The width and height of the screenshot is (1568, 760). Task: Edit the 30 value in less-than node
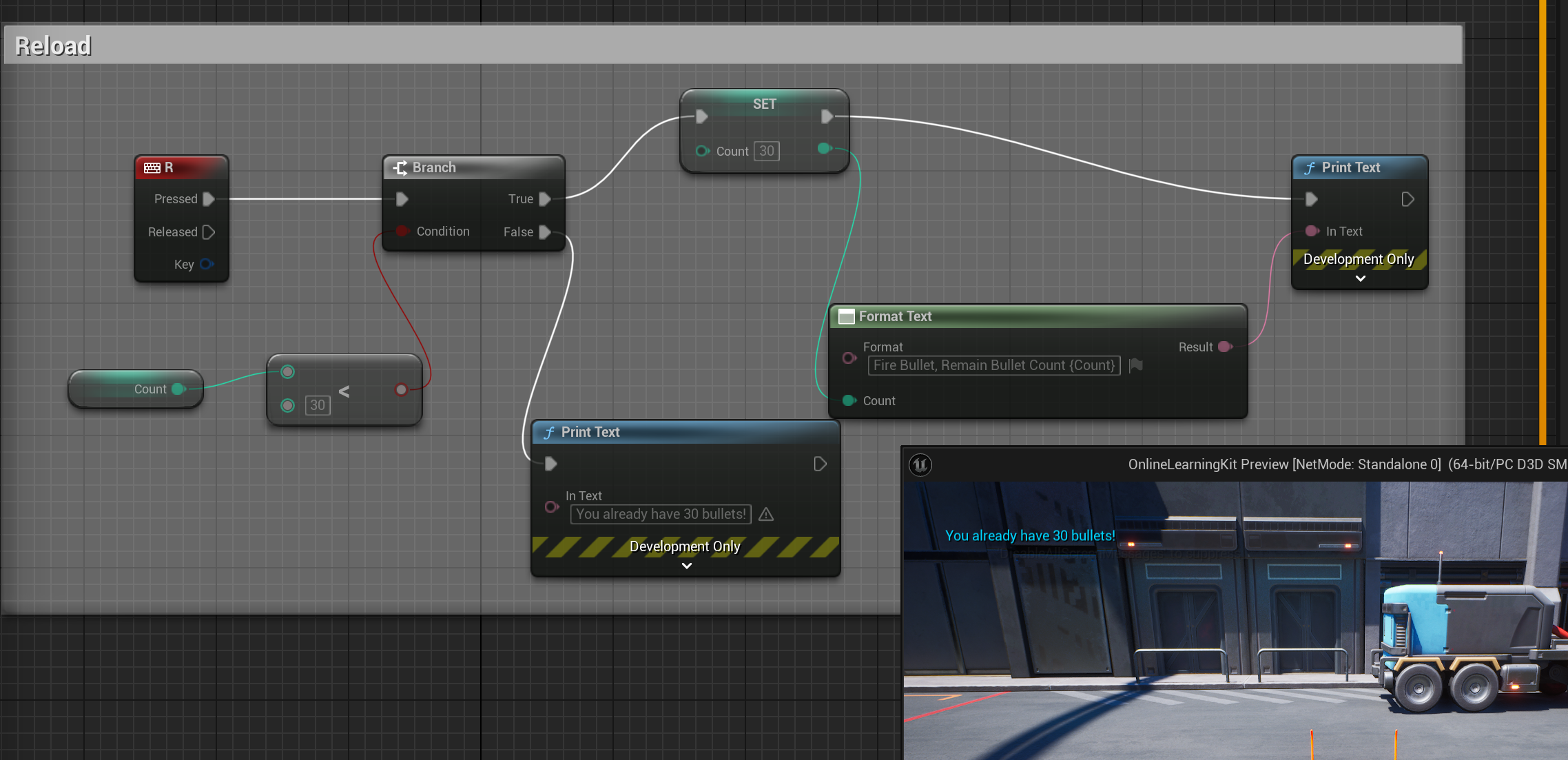click(x=317, y=405)
